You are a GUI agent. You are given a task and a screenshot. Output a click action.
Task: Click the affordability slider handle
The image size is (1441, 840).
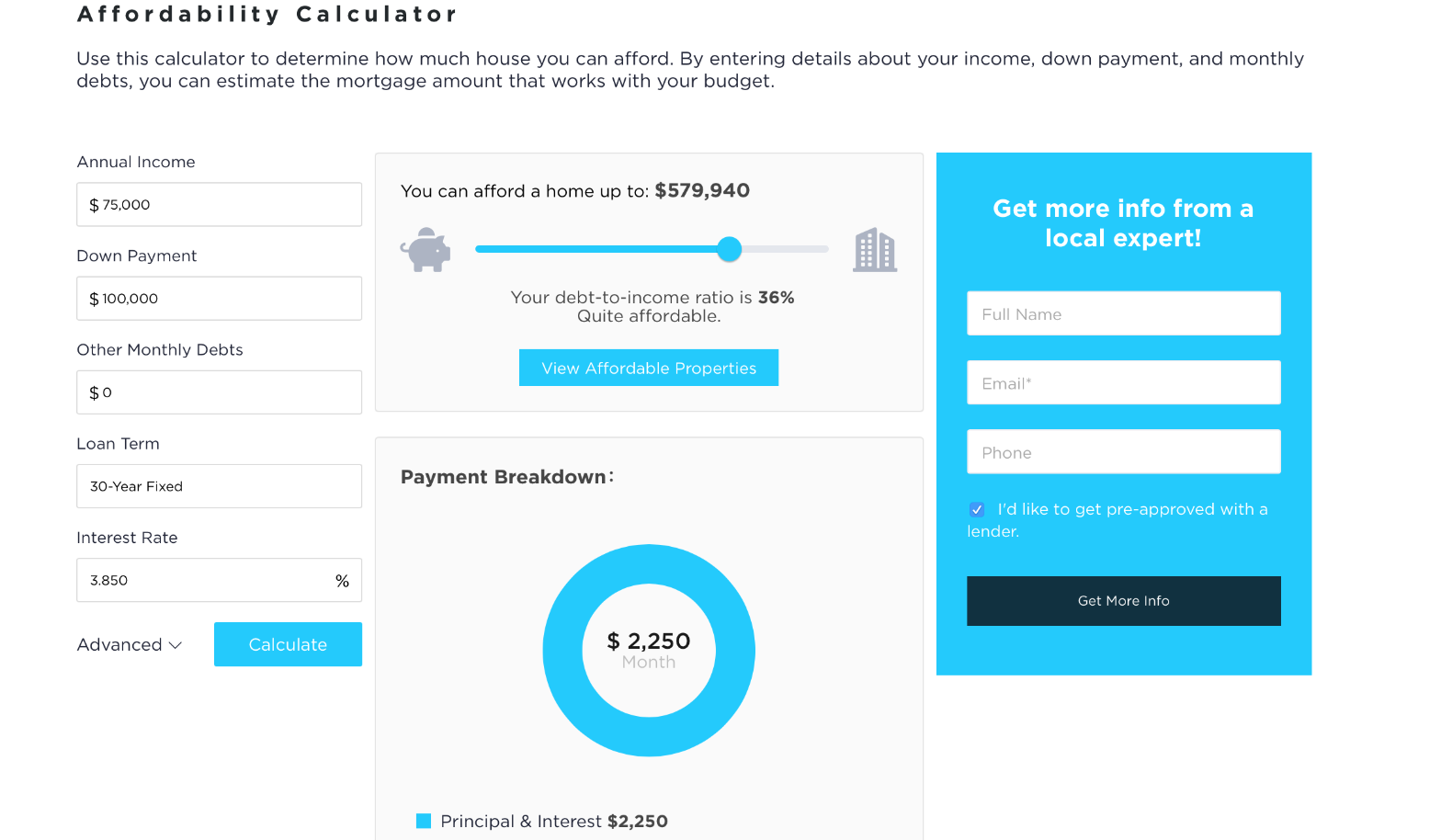point(729,249)
